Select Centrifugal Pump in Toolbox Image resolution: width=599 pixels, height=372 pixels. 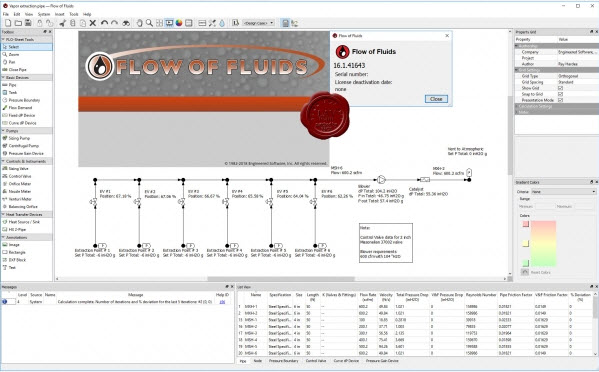[23, 146]
